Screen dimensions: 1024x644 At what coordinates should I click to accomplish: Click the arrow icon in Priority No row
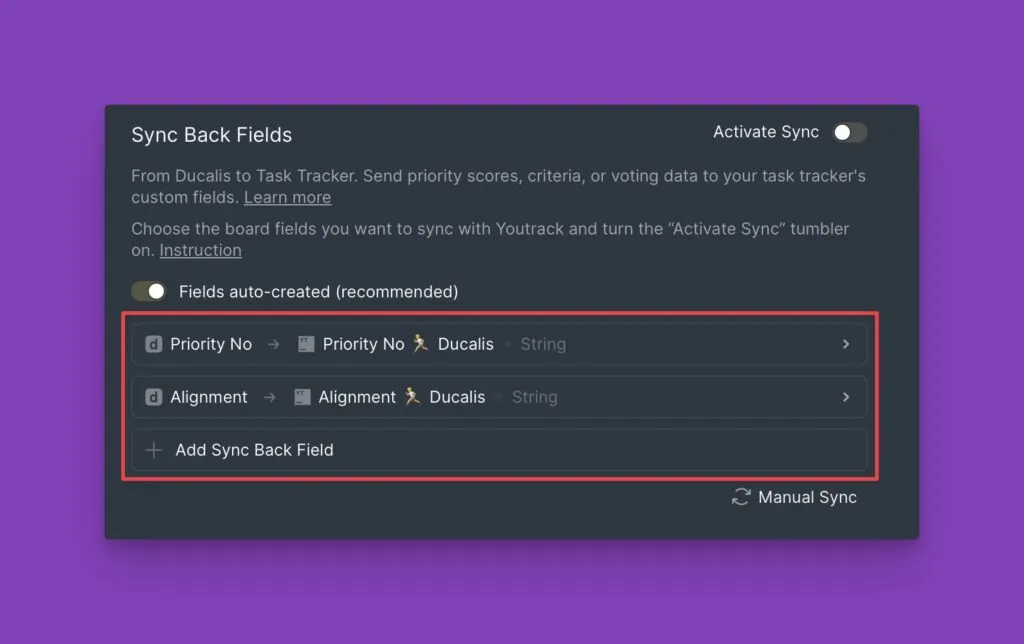[x=274, y=344]
